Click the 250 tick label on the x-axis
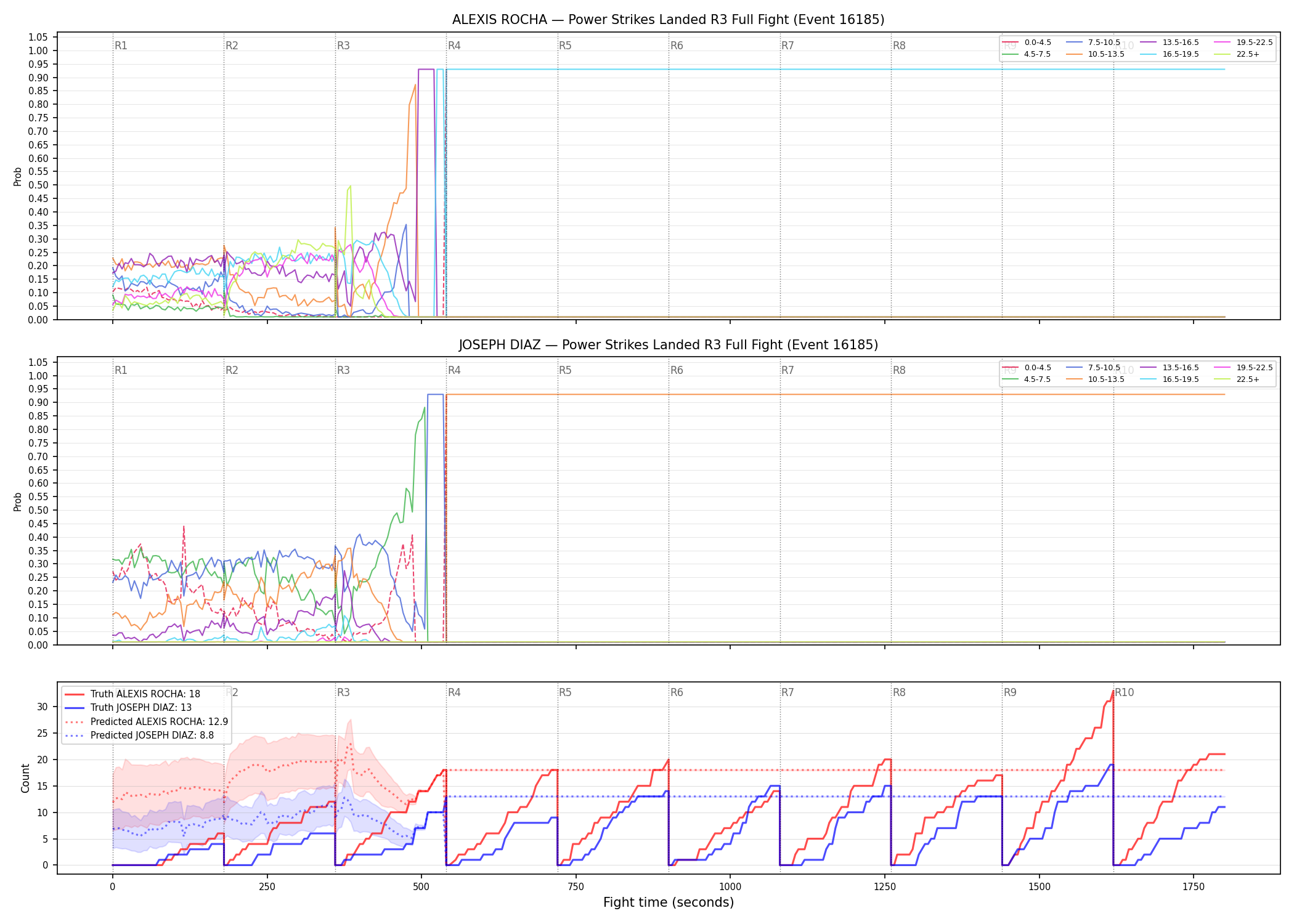This screenshot has height=924, width=1294. pos(267,887)
